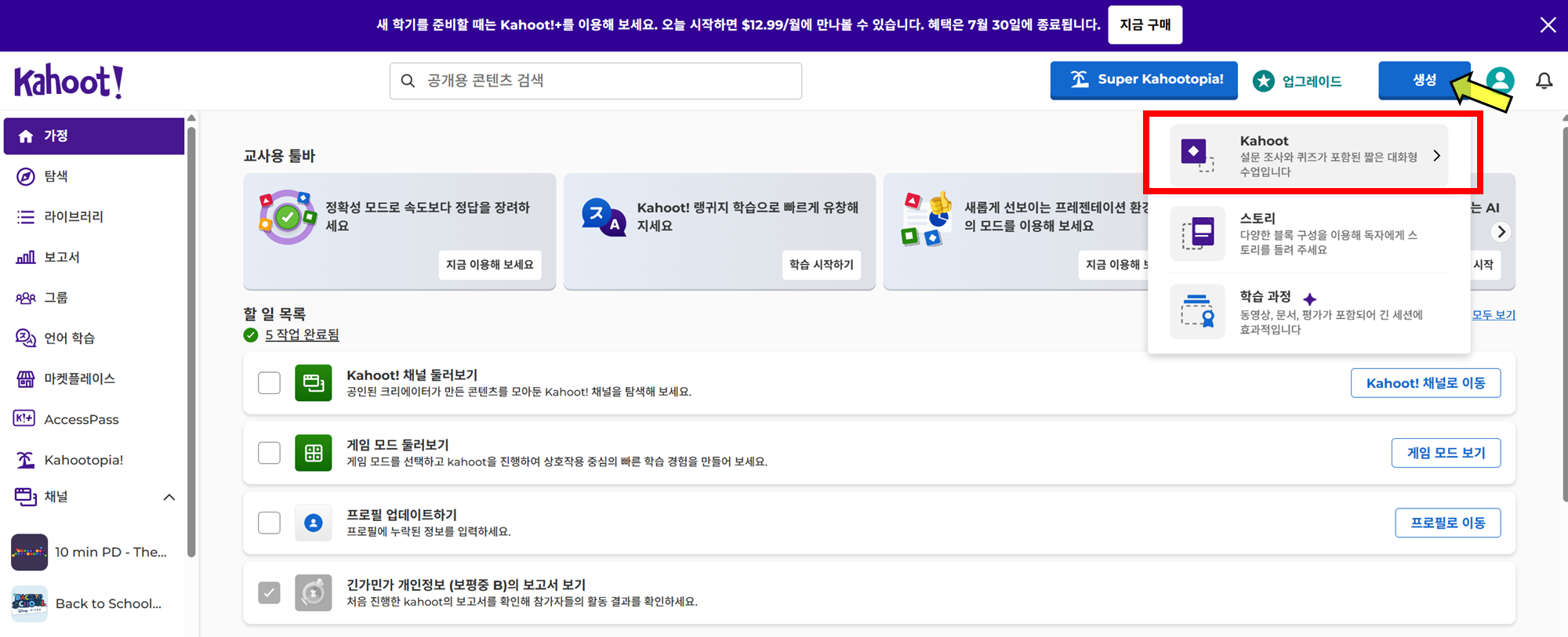Check the Kahoot! 채널 둘러보기 task box
The width and height of the screenshot is (1568, 637).
(269, 383)
